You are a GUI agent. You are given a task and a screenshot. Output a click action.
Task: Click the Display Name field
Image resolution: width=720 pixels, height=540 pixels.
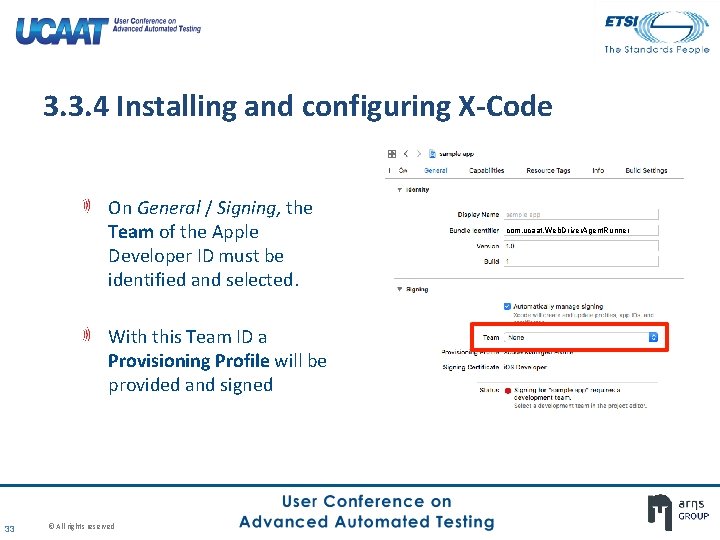pyautogui.click(x=581, y=214)
